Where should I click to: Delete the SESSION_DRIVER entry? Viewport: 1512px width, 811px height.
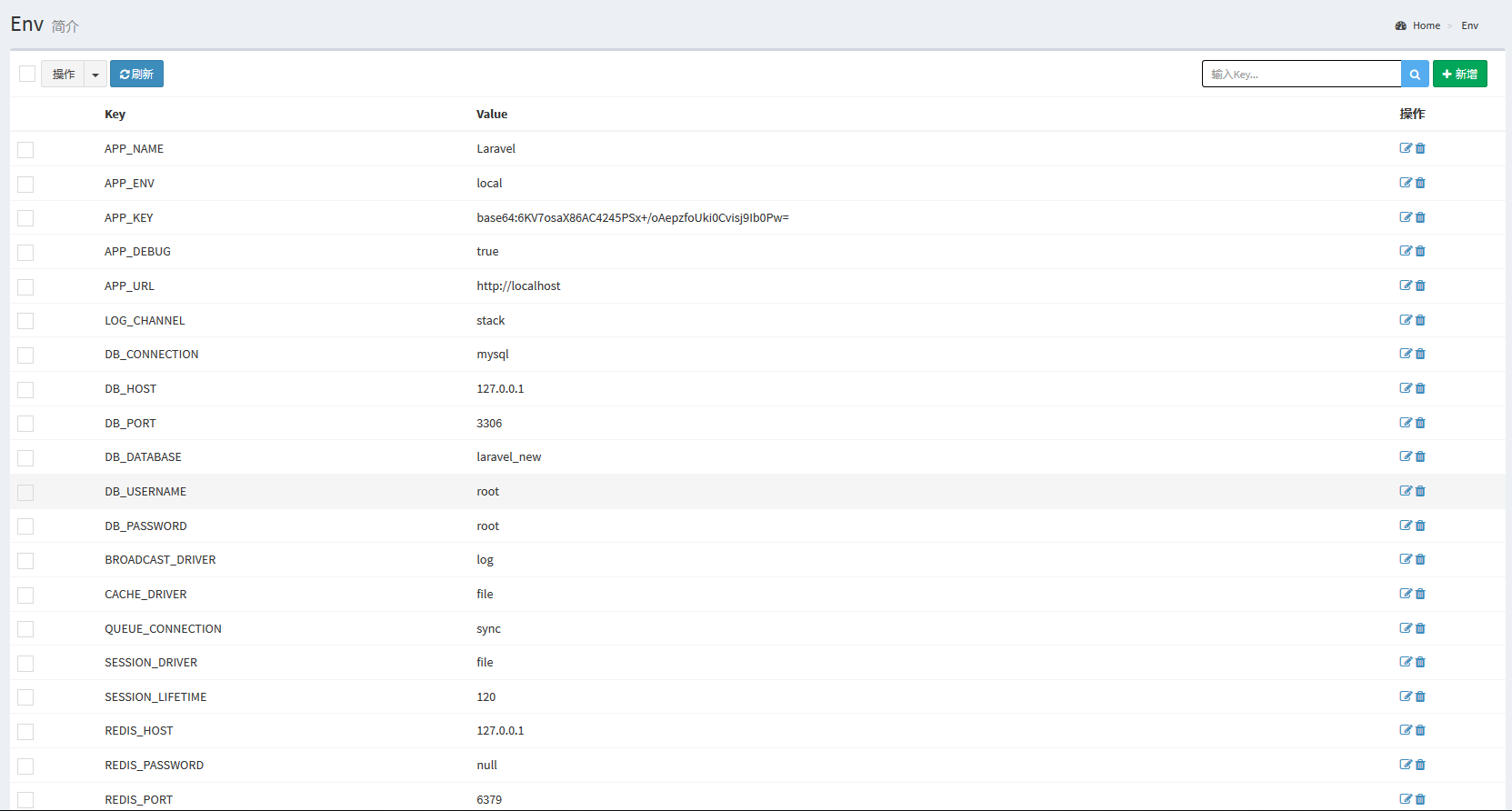pyautogui.click(x=1420, y=662)
